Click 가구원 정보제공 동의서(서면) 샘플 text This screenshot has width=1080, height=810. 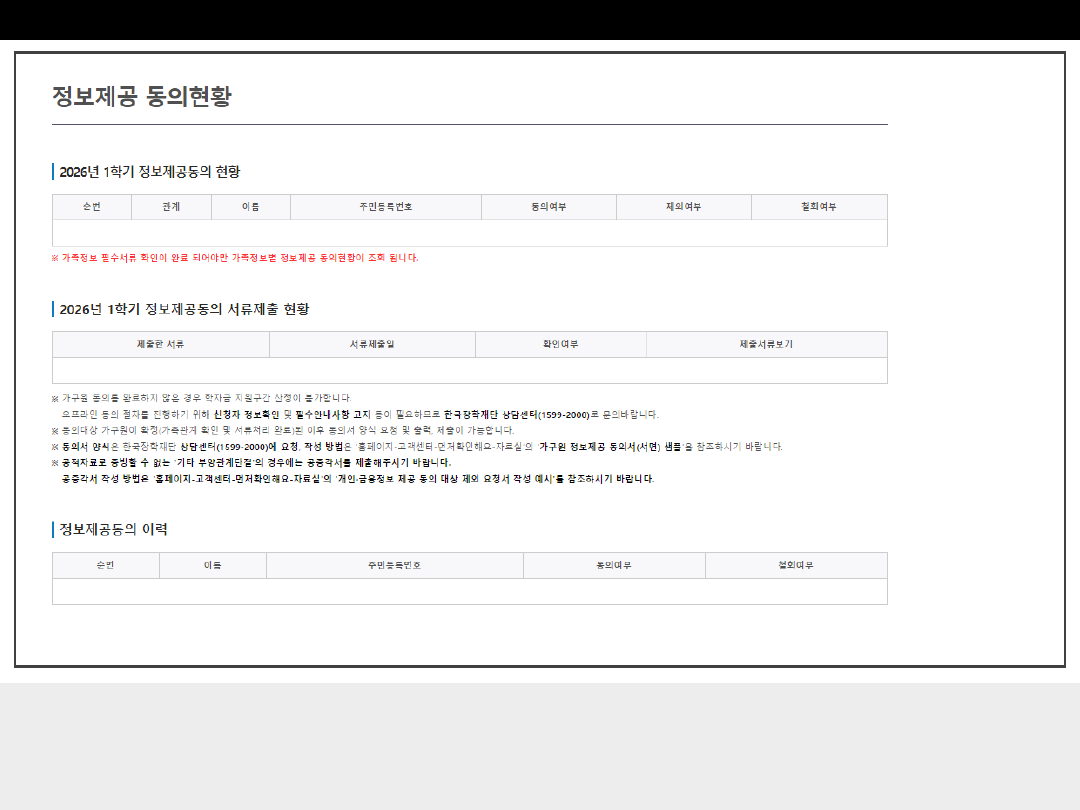(x=610, y=446)
